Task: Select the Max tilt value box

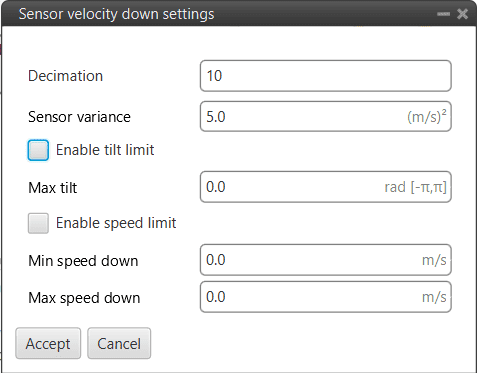Action: 326,187
